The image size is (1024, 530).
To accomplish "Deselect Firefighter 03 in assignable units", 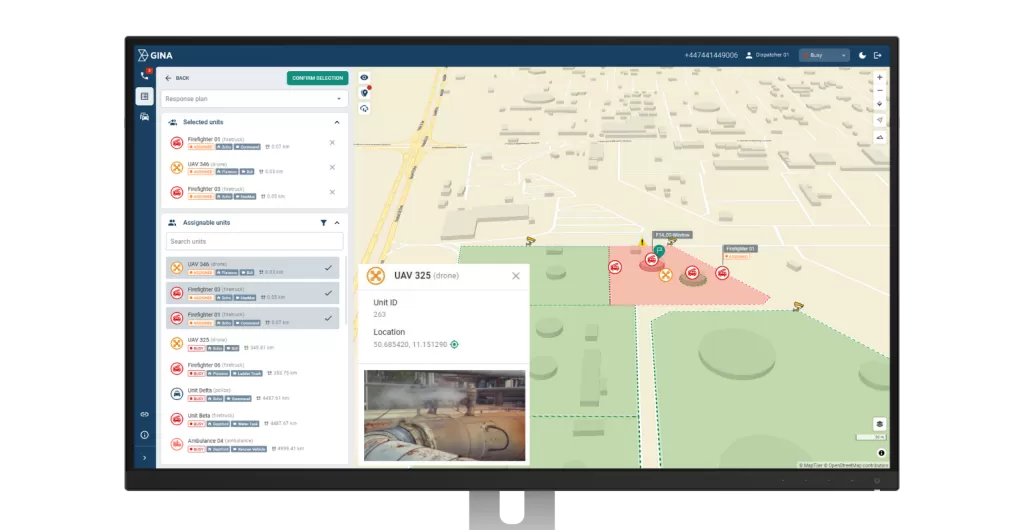I will 253,293.
